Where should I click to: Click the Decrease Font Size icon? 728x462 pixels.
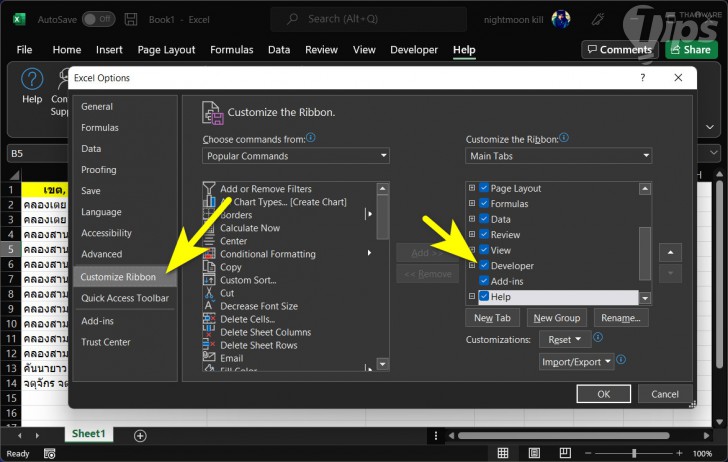pos(209,306)
